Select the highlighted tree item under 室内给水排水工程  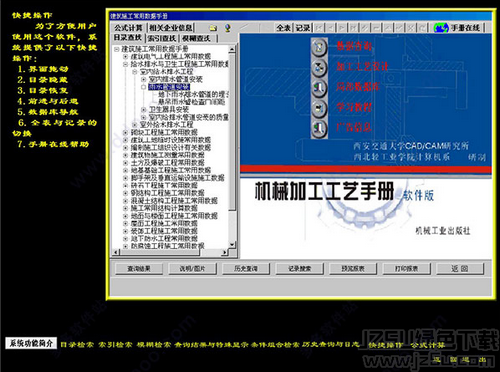[169, 87]
